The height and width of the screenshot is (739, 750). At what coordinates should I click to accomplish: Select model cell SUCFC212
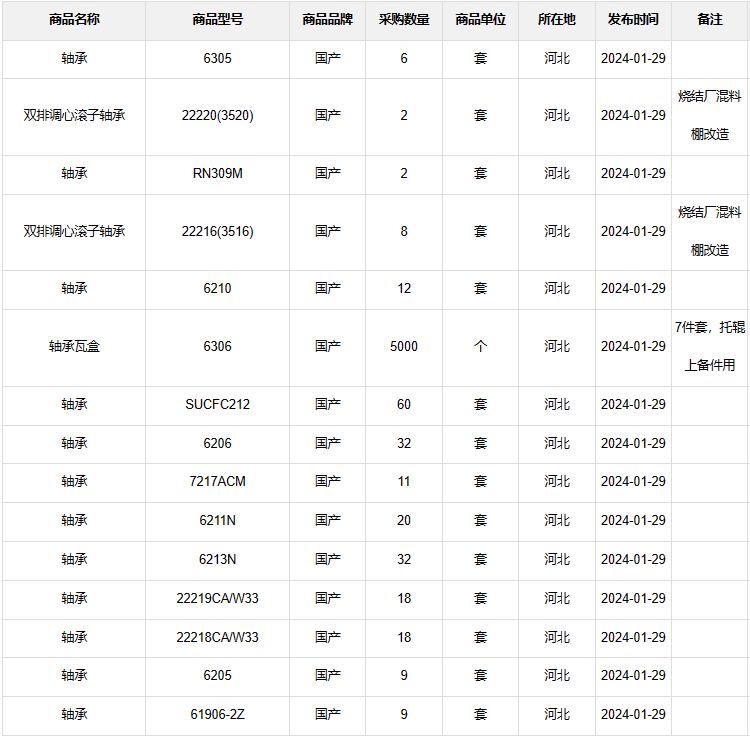pyautogui.click(x=218, y=405)
